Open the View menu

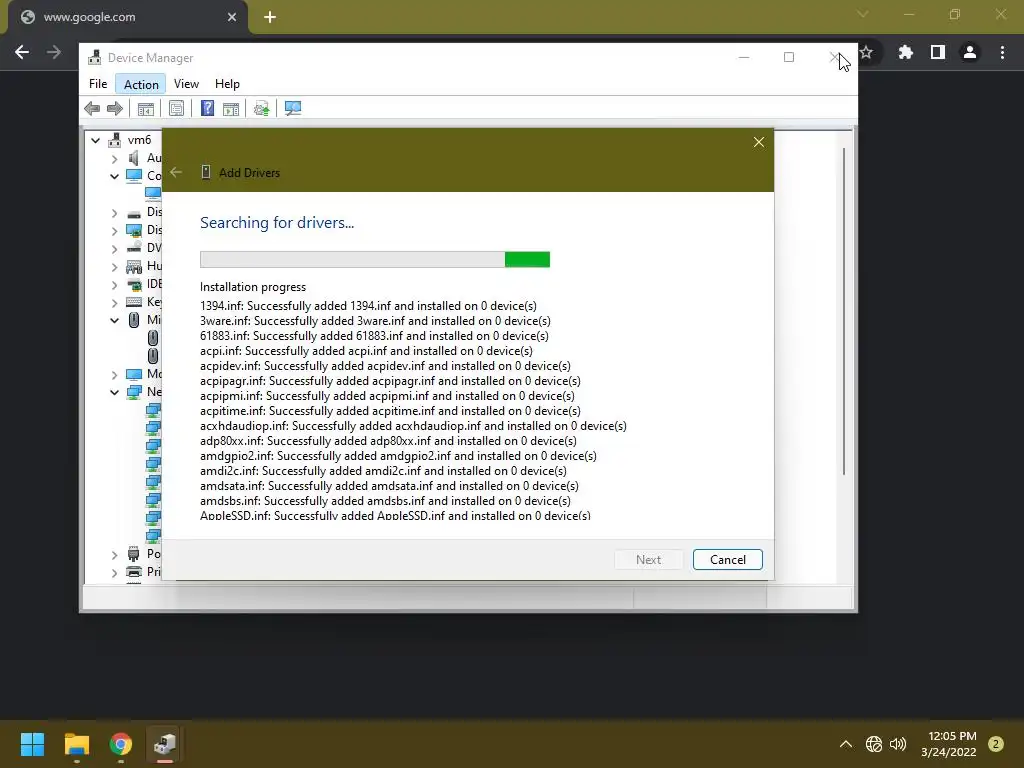point(186,84)
